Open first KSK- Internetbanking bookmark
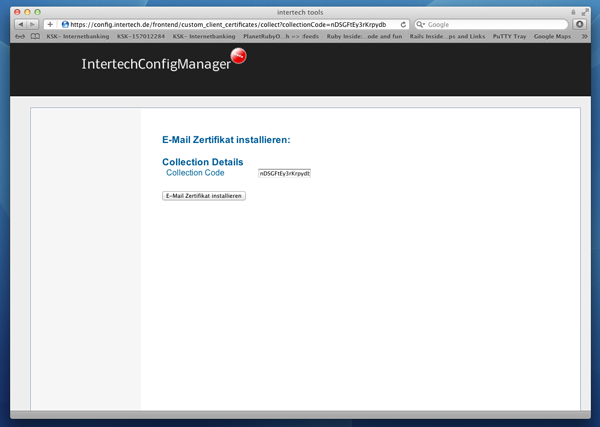 click(78, 36)
